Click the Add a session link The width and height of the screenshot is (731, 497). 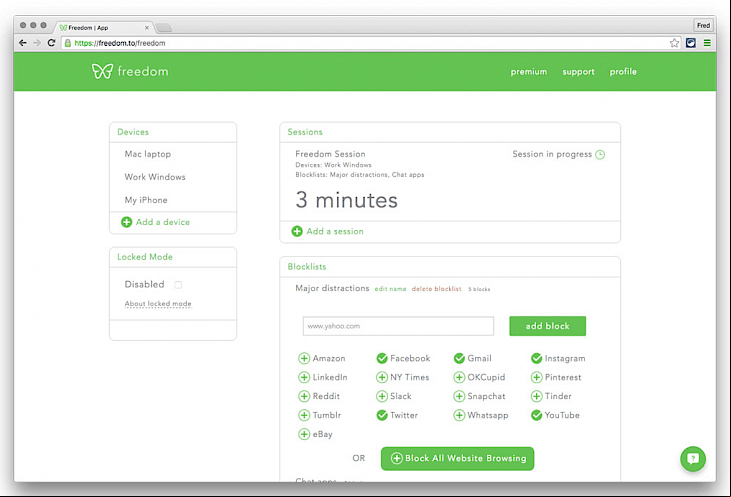pos(335,231)
